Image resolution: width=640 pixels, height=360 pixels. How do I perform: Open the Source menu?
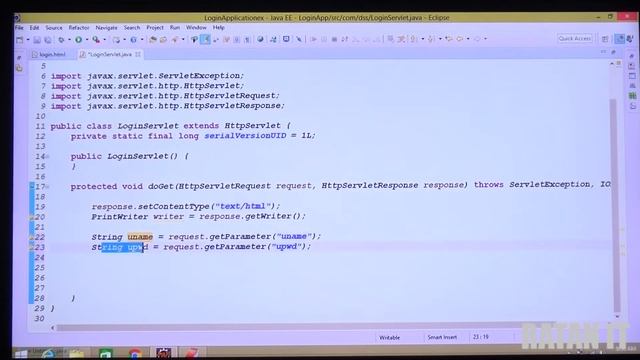click(54, 28)
